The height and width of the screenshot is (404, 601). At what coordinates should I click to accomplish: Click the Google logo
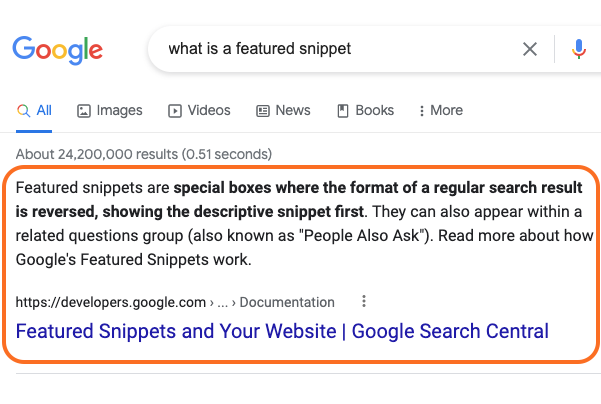tap(57, 49)
